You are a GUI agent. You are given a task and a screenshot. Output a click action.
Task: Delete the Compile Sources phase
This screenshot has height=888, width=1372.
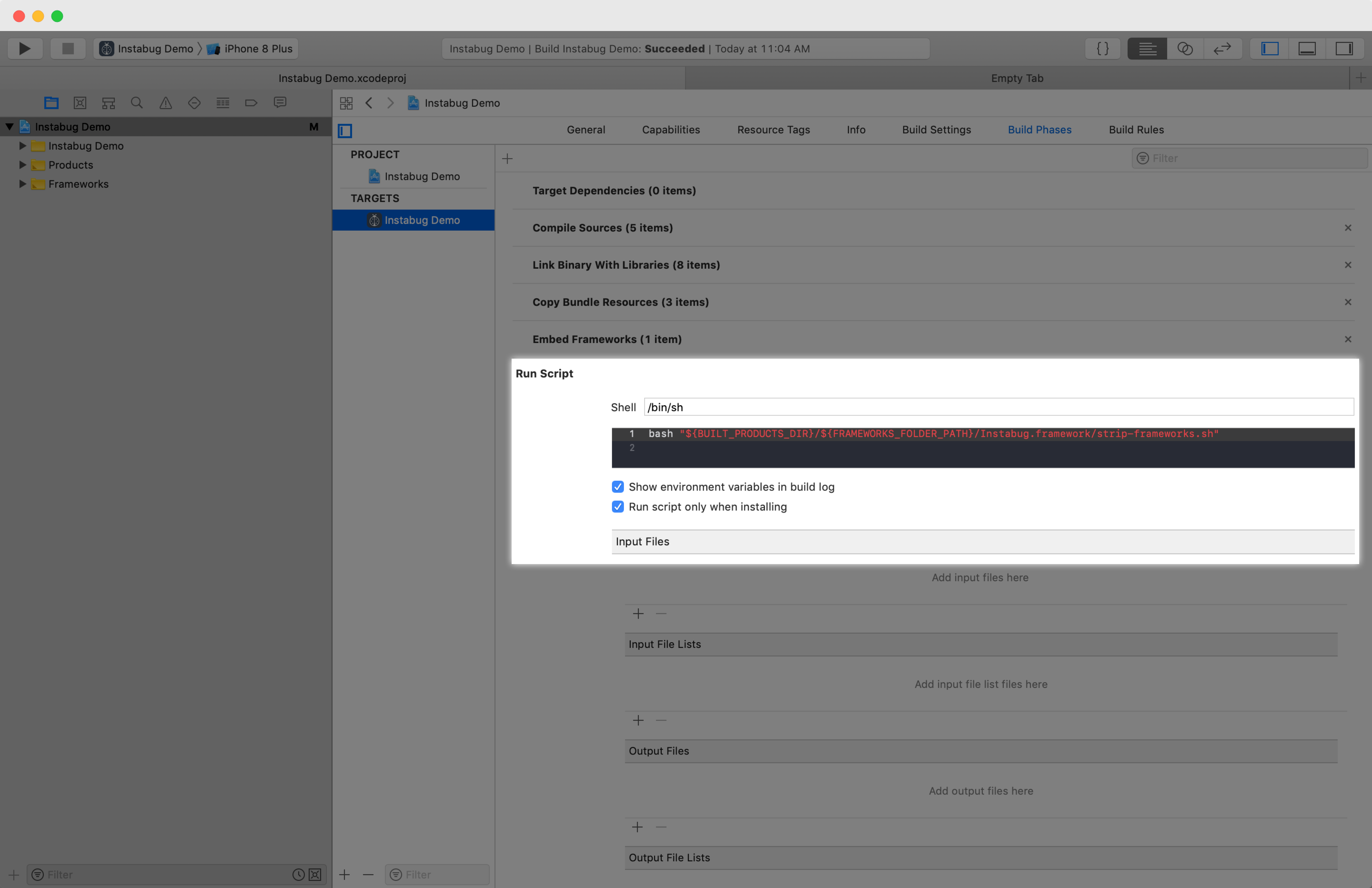click(1348, 228)
